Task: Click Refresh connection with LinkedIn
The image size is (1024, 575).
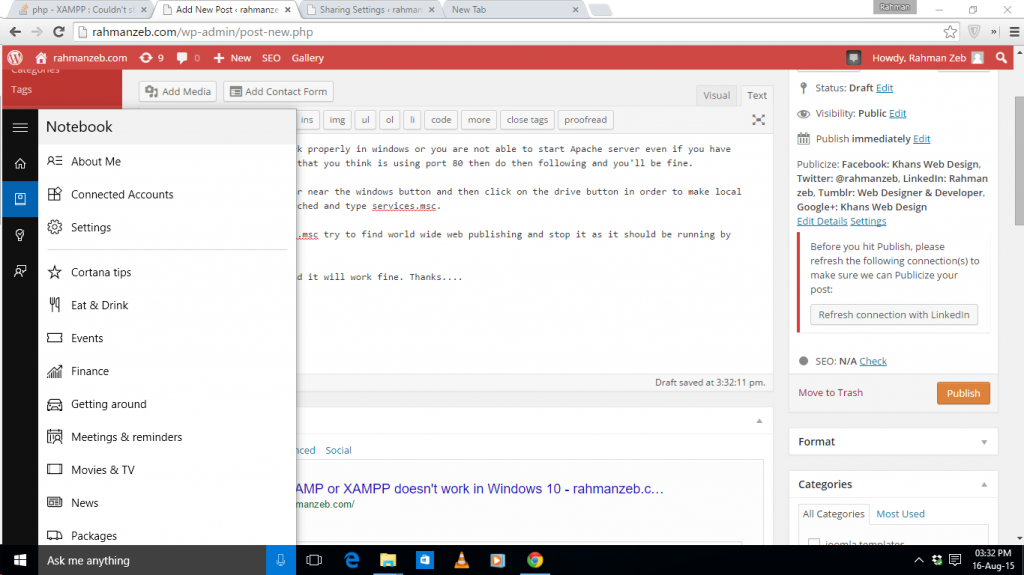Action: 893,314
